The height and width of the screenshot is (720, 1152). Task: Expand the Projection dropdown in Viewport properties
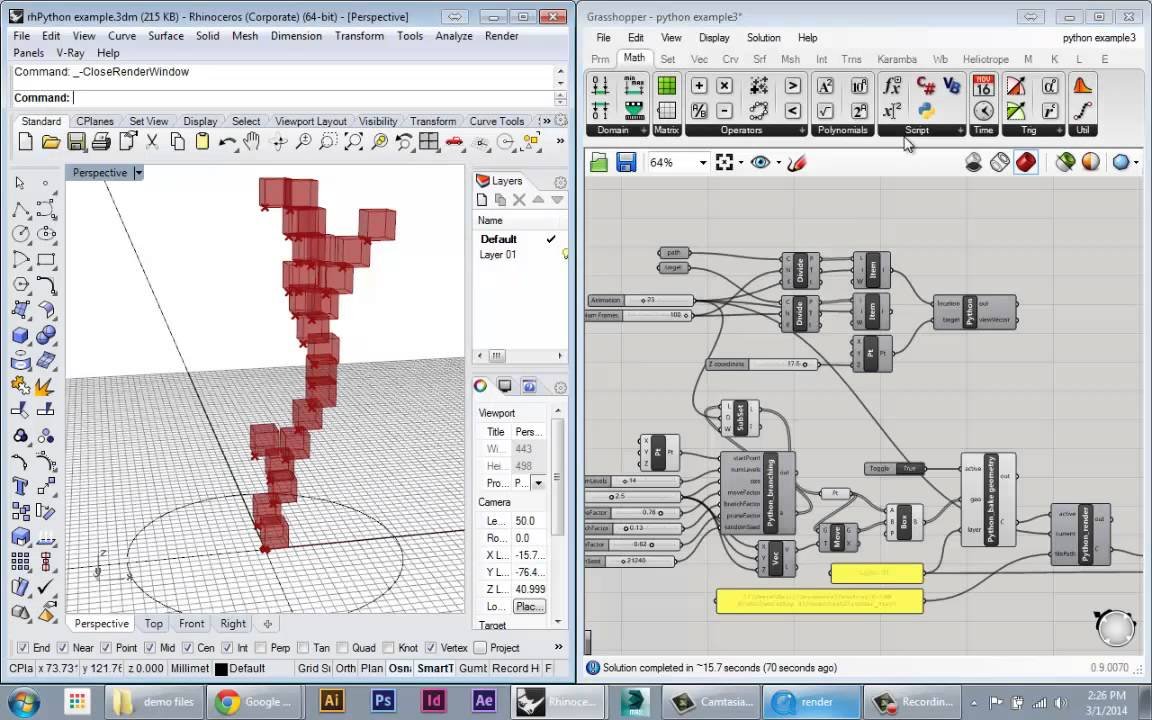coord(539,483)
